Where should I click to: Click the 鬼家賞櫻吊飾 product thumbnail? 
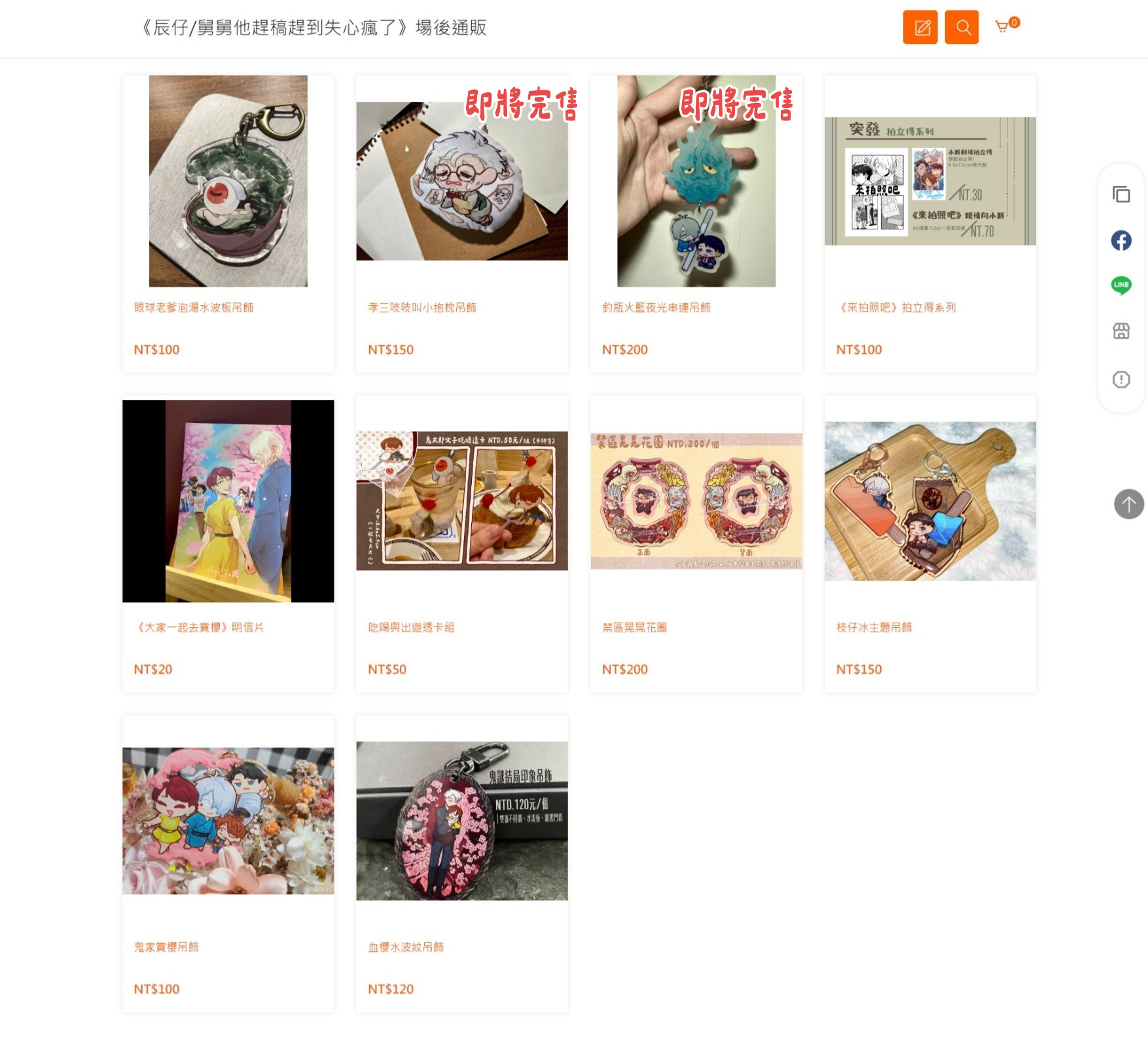[228, 821]
